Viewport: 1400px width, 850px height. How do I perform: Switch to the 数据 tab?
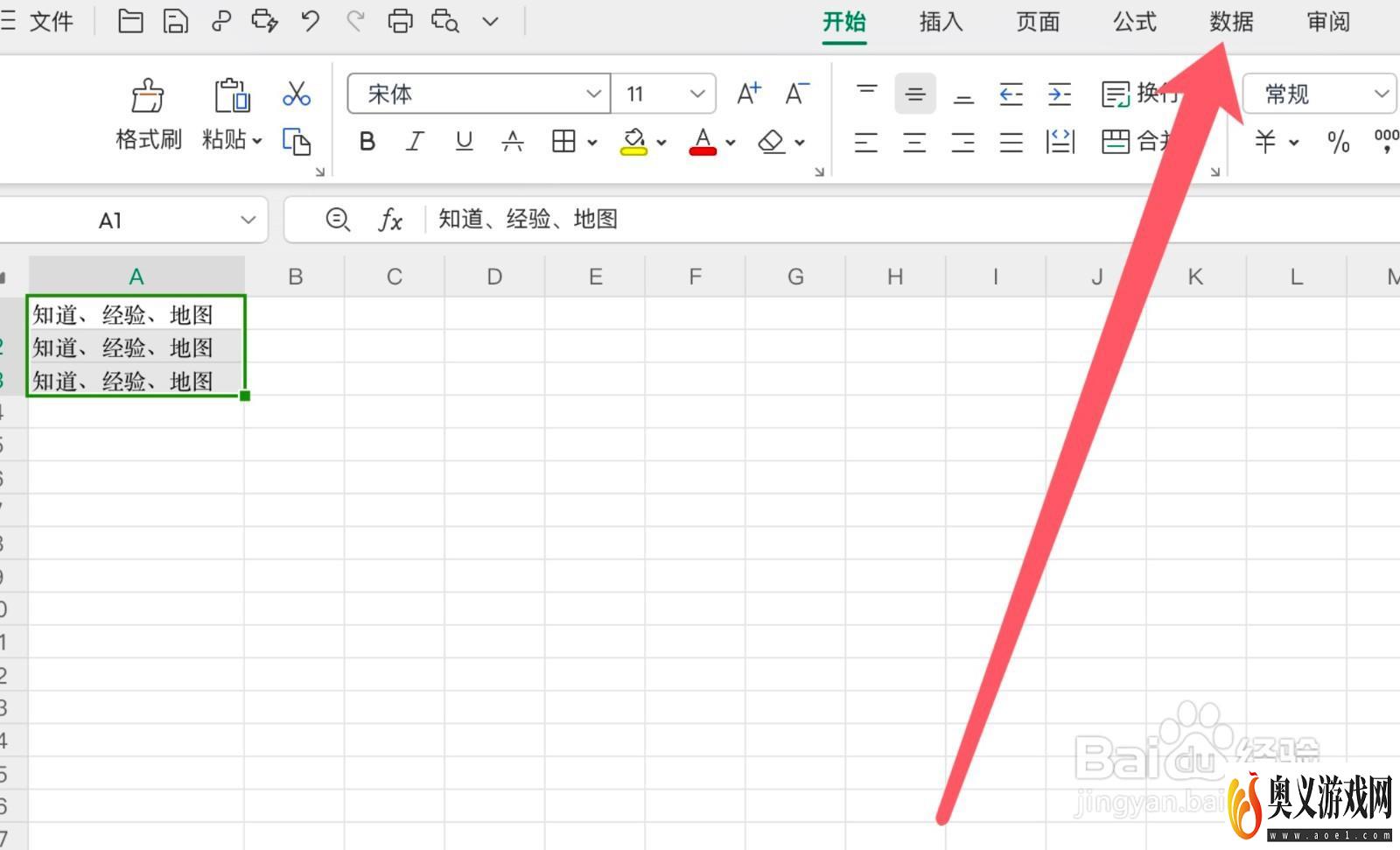(1231, 22)
